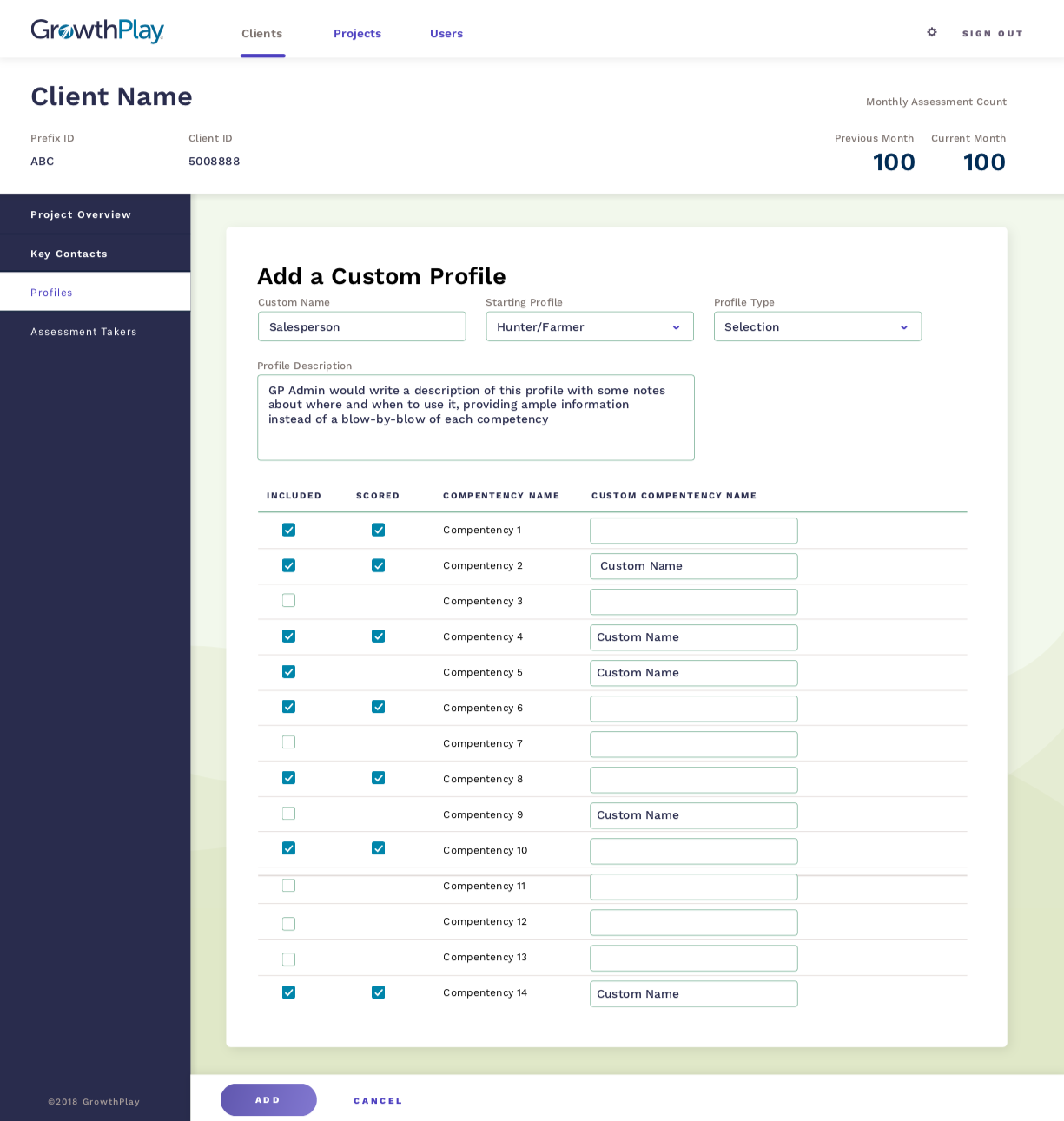
Task: Click the Monthly Assessment Count label
Action: (x=936, y=102)
